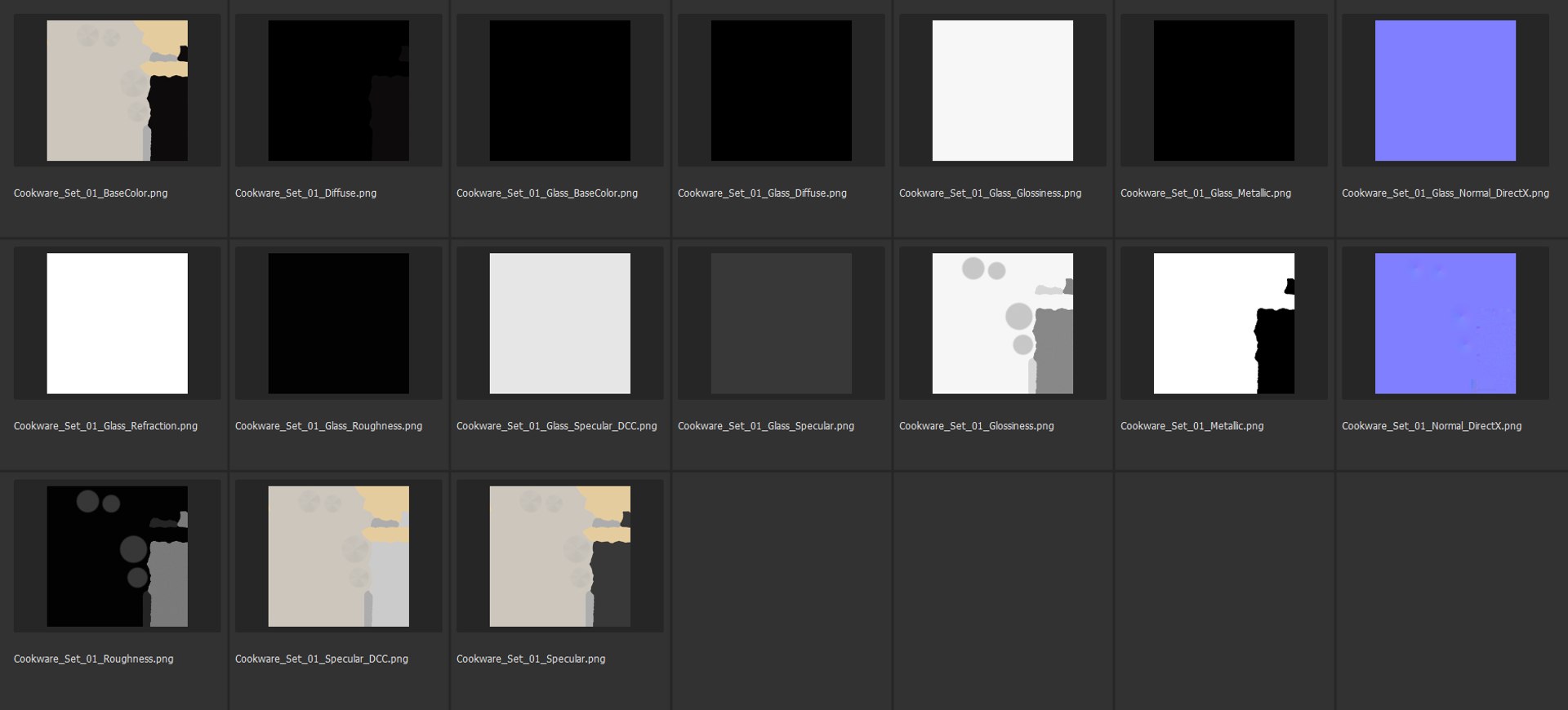The height and width of the screenshot is (710, 1568).
Task: Select the label Cookware_Set_01_Glass_BaseColor.png
Action: tap(547, 193)
